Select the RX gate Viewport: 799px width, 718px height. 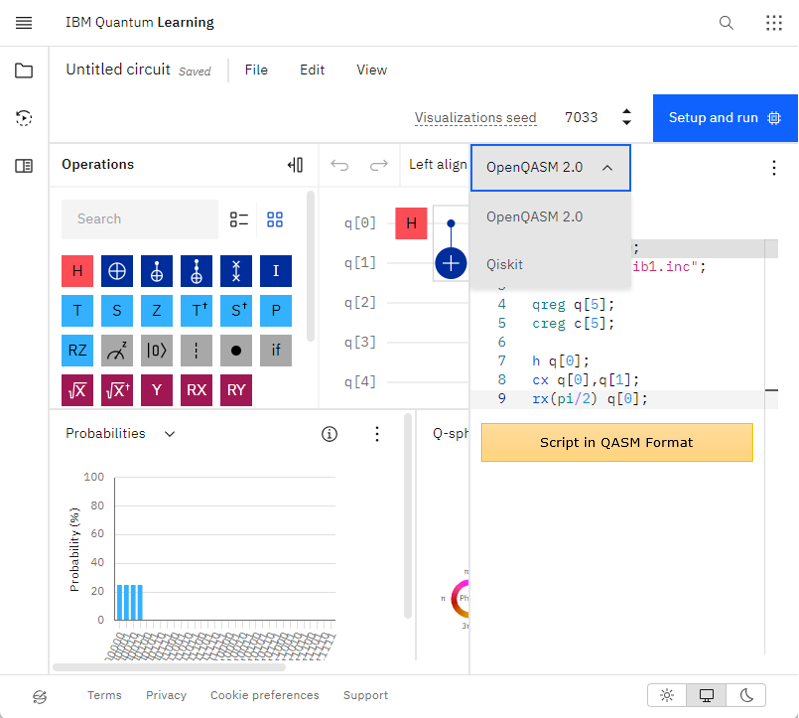pyautogui.click(x=197, y=390)
